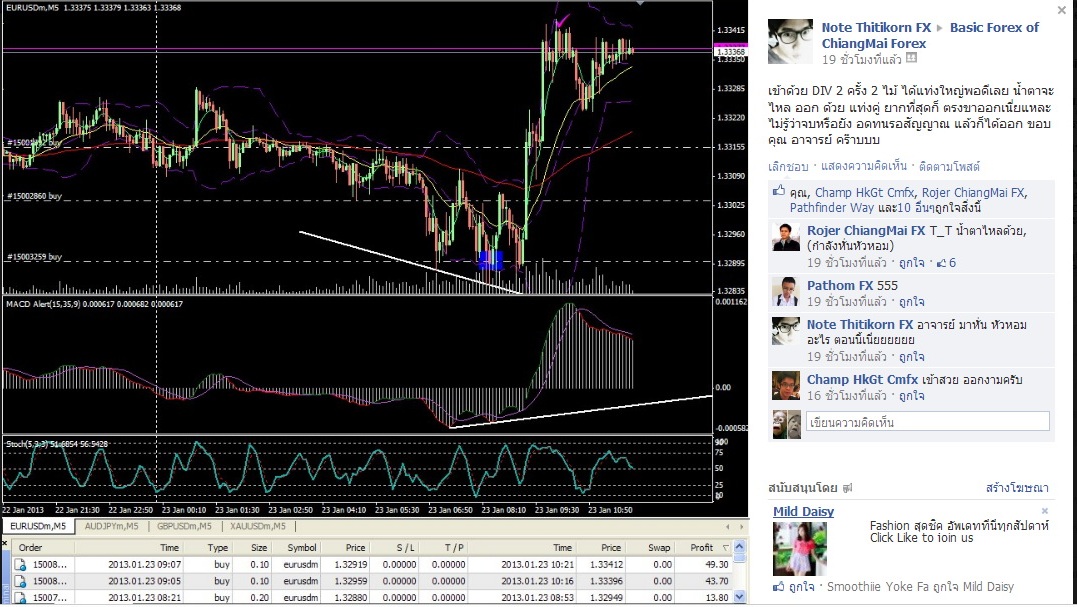The width and height of the screenshot is (1077, 607).
Task: Like Champ HkGt Cmfx's comment
Action: coord(911,396)
